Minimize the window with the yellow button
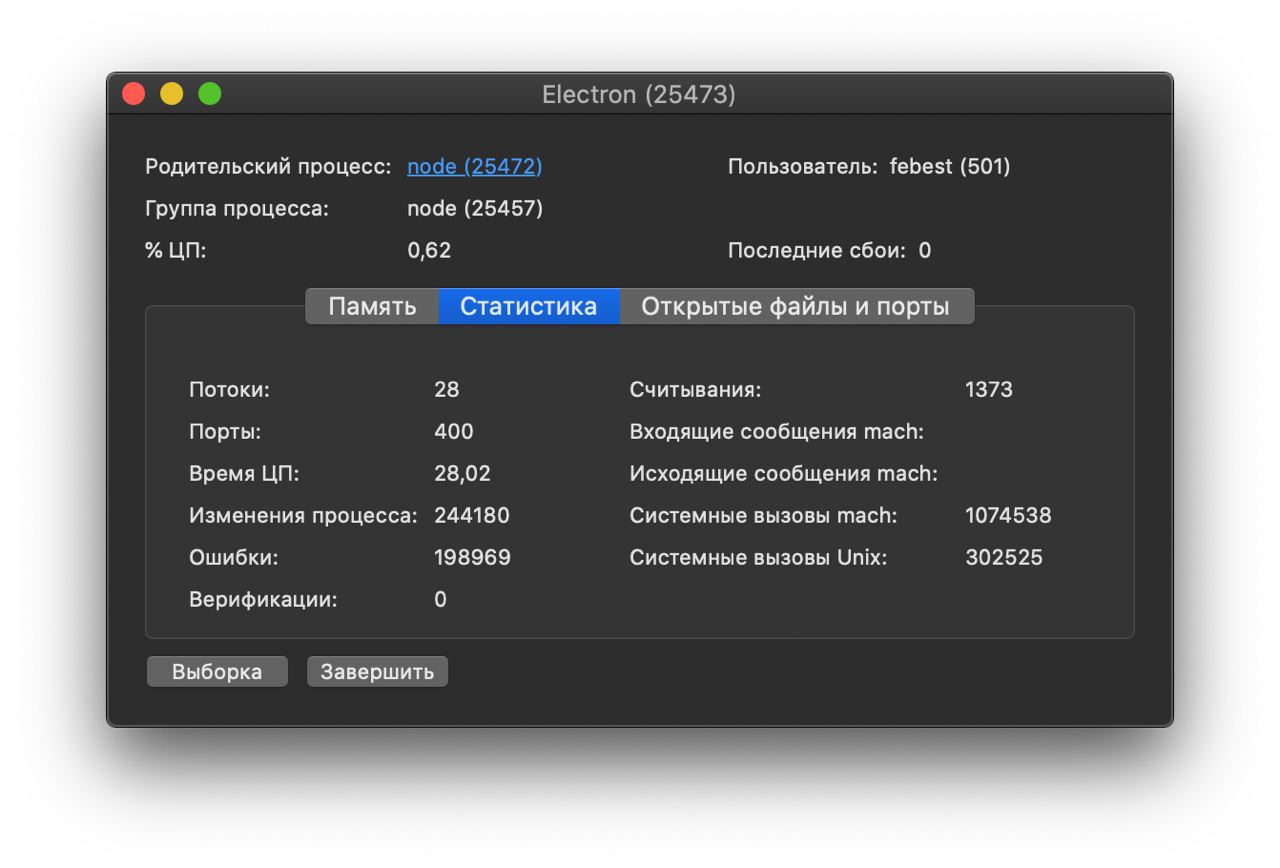This screenshot has width=1280, height=868. pos(172,94)
